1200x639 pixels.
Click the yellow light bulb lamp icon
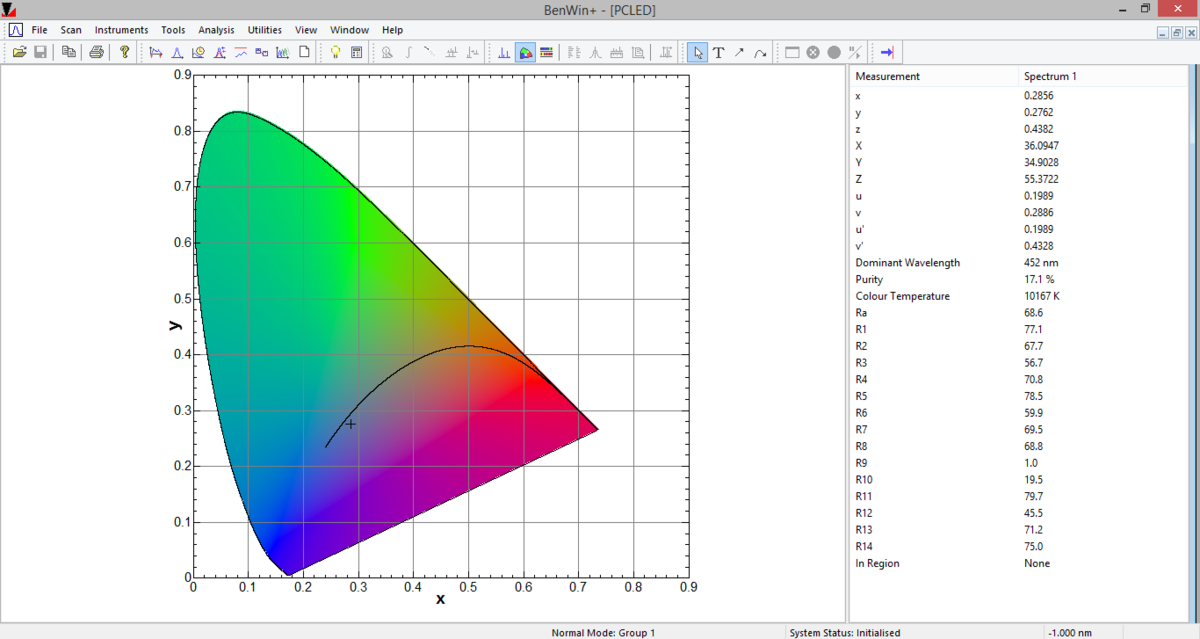click(336, 52)
